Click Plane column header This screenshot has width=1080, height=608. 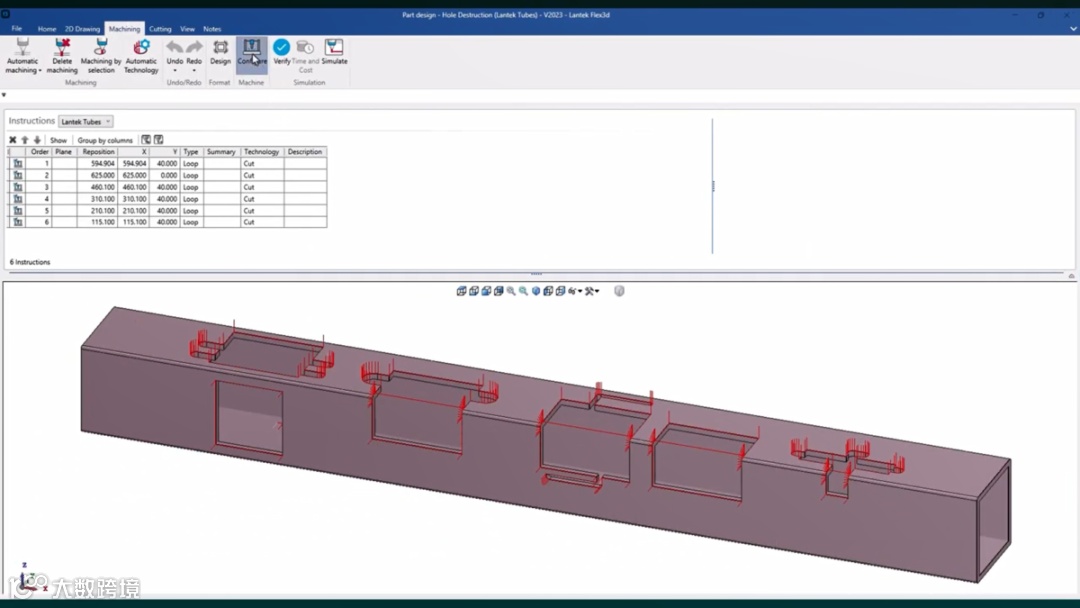(x=63, y=152)
